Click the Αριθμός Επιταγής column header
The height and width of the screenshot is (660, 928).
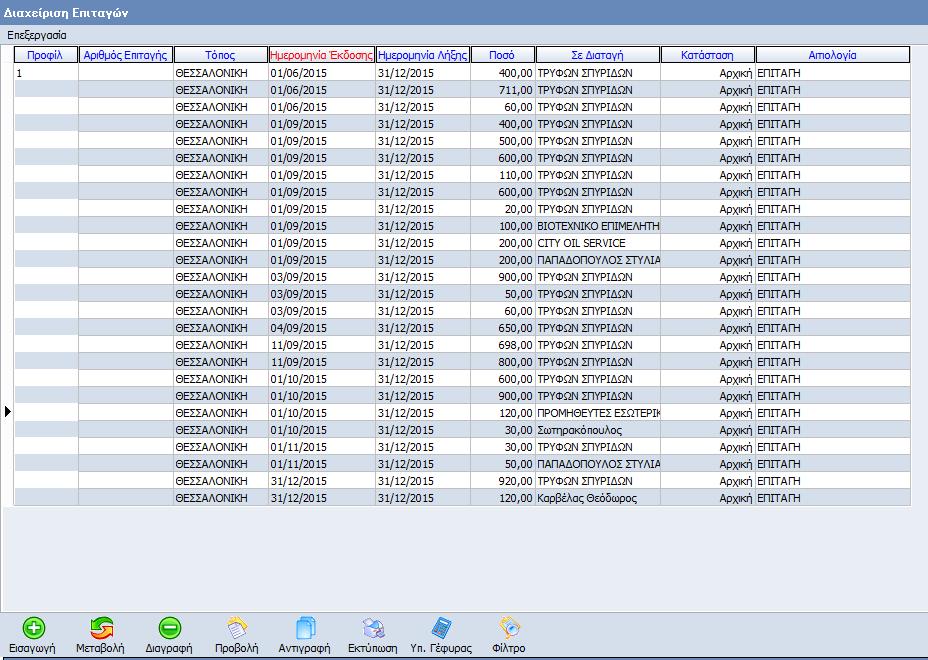pos(126,55)
